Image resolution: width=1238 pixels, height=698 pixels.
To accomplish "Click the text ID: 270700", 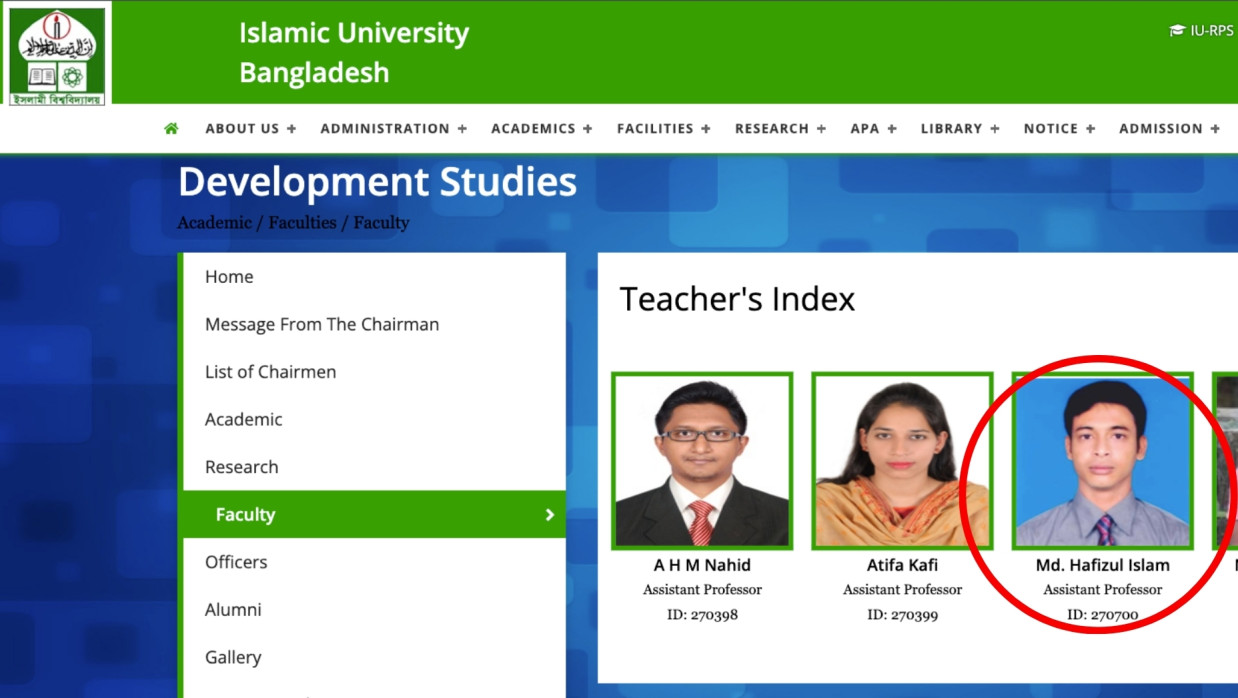I will 1102,615.
